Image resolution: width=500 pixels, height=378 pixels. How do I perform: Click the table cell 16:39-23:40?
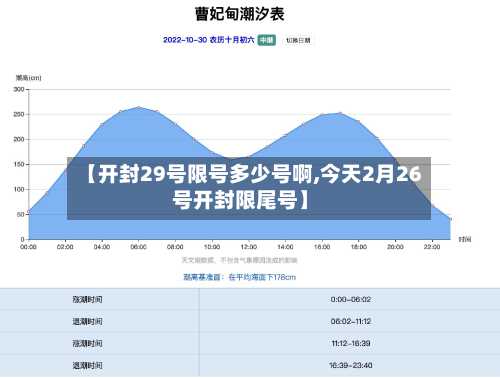(x=351, y=365)
